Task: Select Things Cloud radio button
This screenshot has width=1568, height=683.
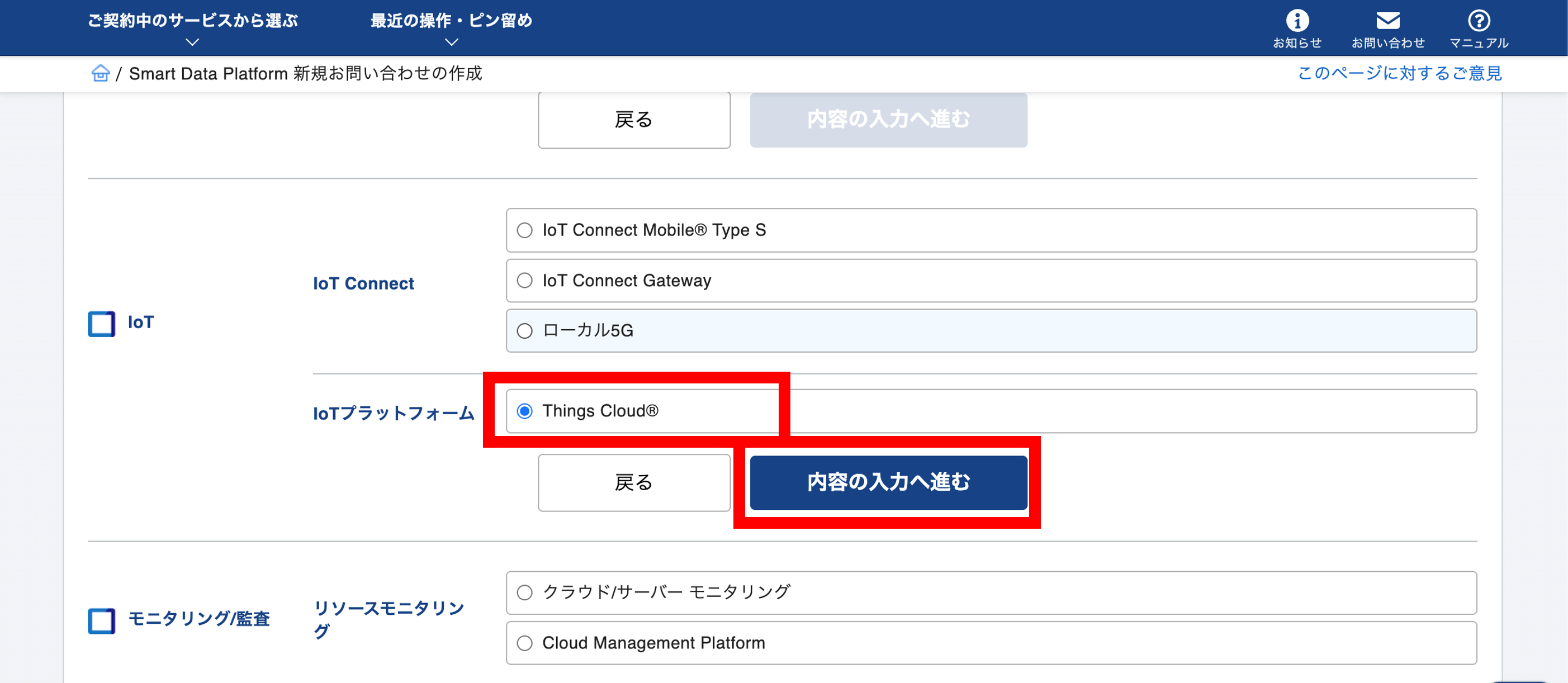Action: pyautogui.click(x=525, y=411)
